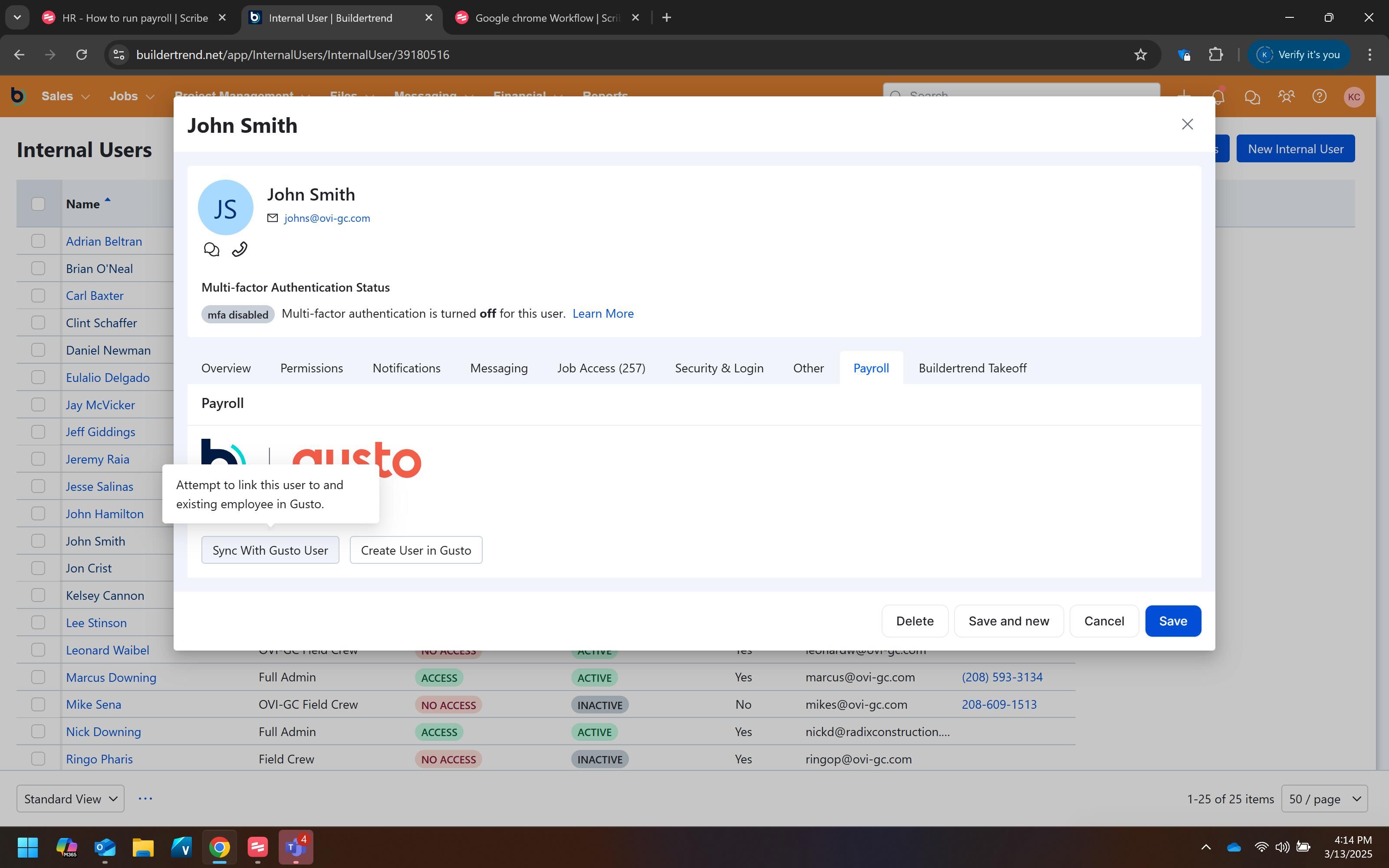Image resolution: width=1389 pixels, height=868 pixels.
Task: Click the johns@ovi-gc.com email link
Action: 327,218
